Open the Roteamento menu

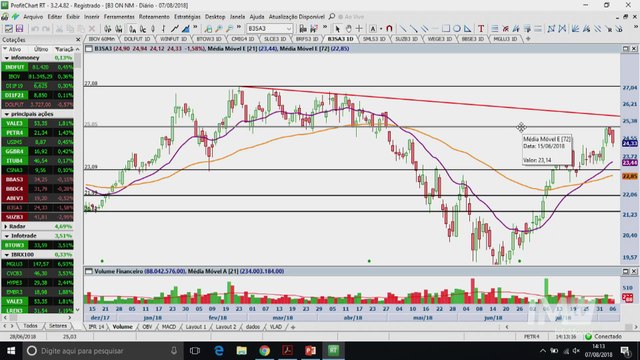coord(154,17)
